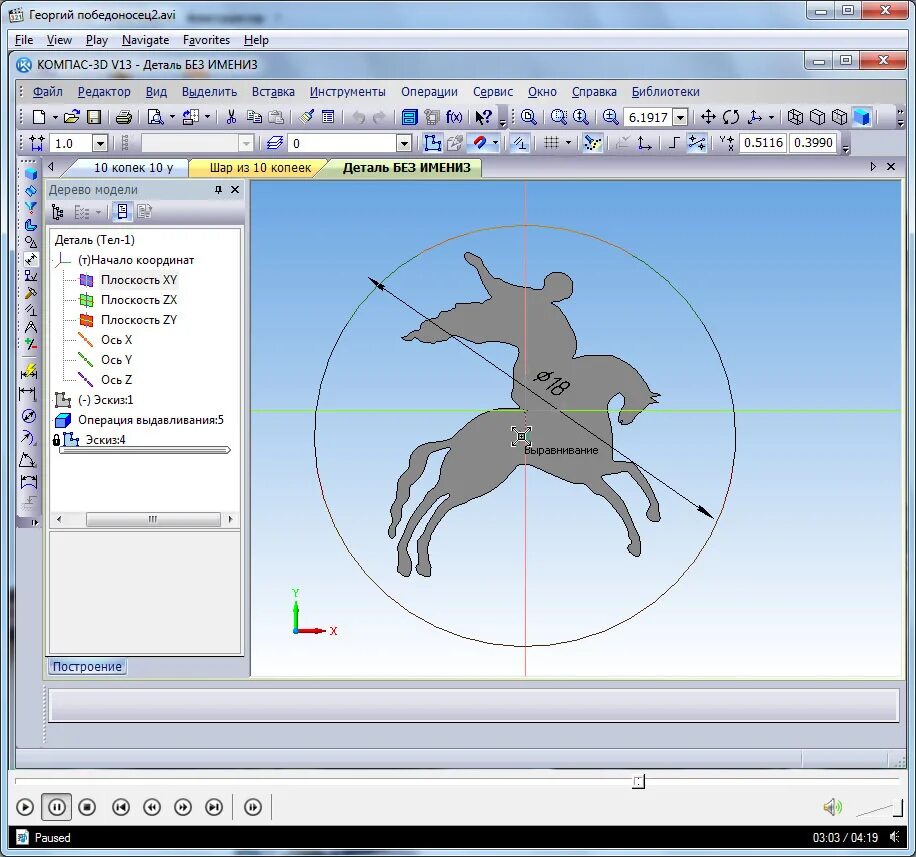Switch to the 10 копек 10 у tab
This screenshot has width=916, height=857.
point(133,168)
